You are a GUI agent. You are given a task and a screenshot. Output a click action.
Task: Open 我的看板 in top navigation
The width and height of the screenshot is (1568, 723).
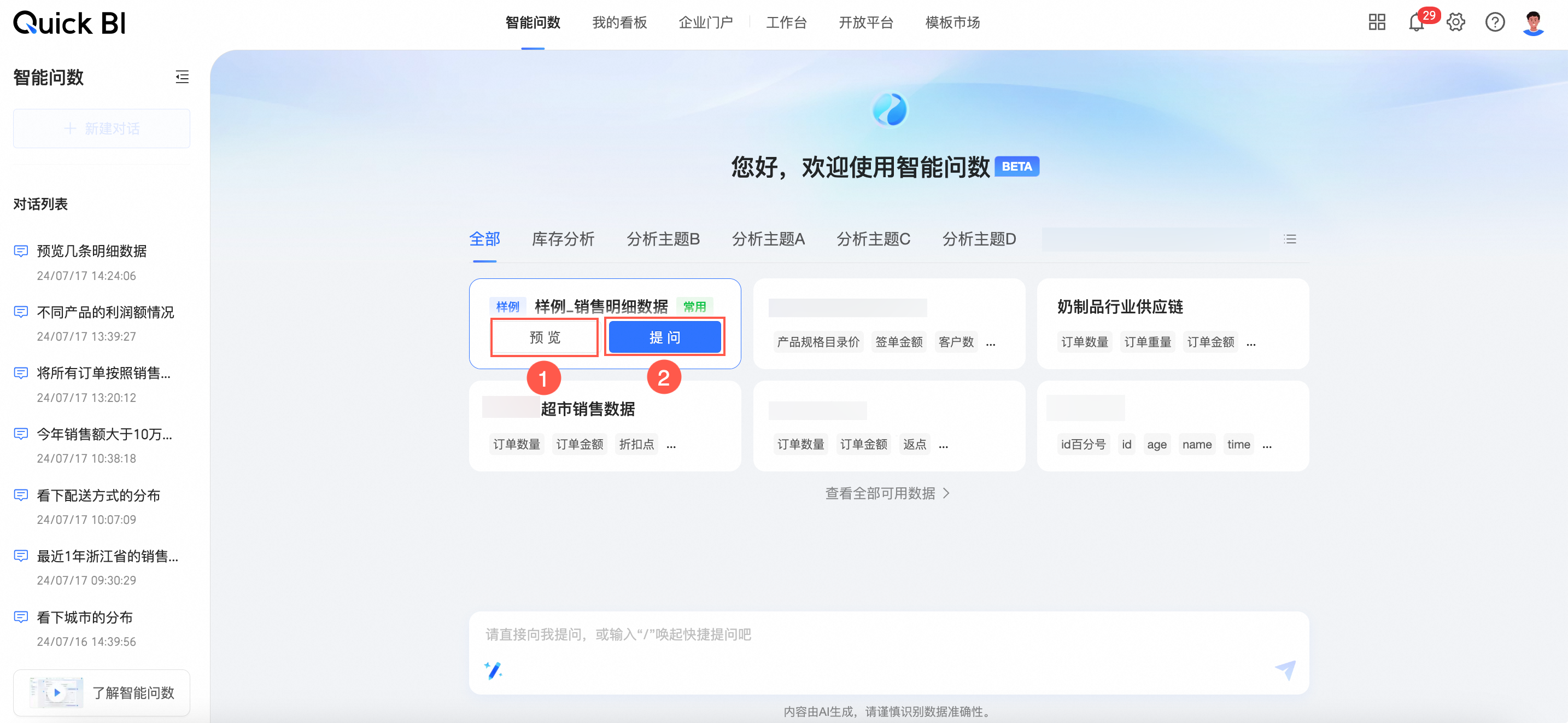pos(619,22)
